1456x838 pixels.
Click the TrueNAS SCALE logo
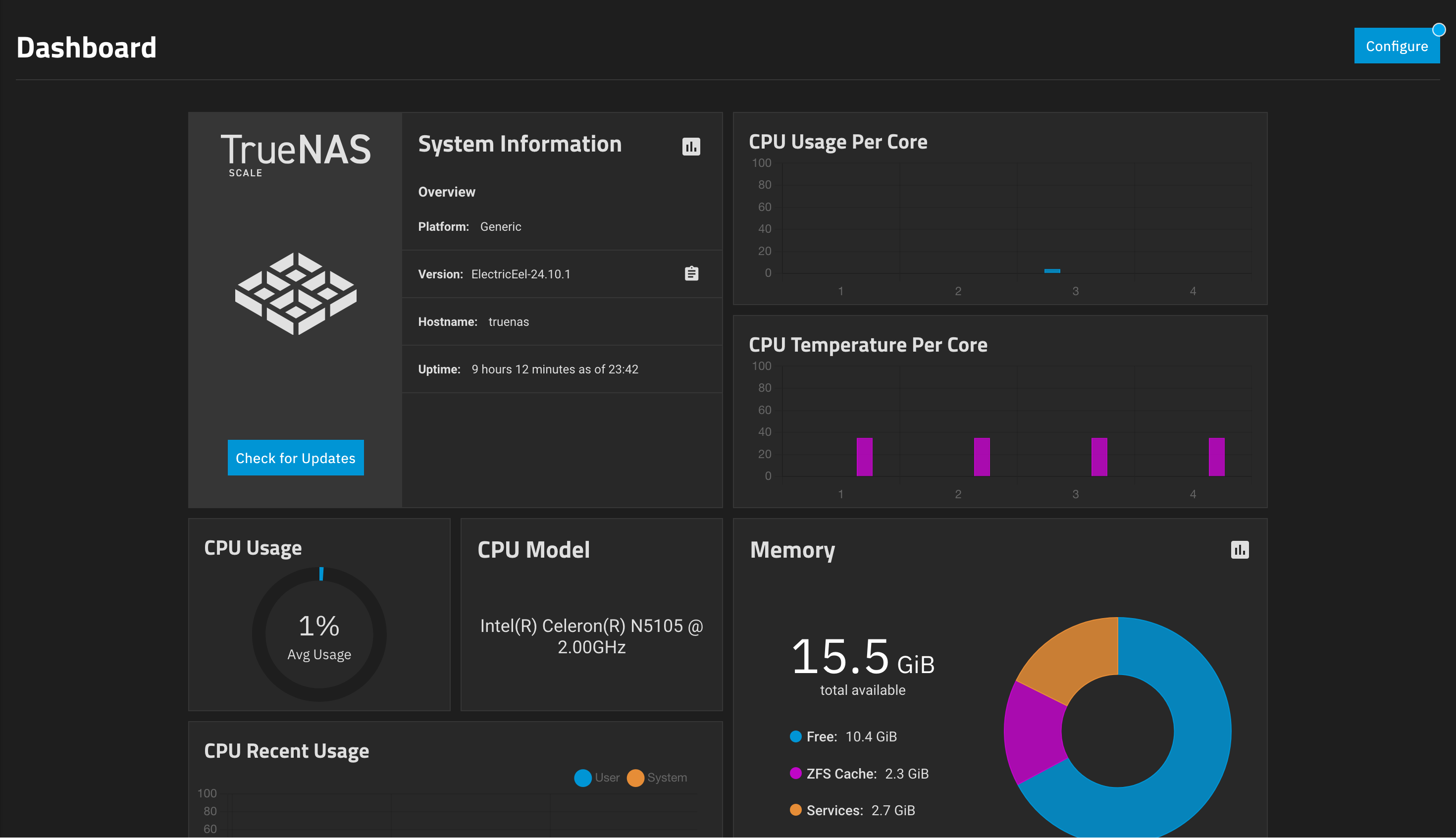[x=296, y=154]
